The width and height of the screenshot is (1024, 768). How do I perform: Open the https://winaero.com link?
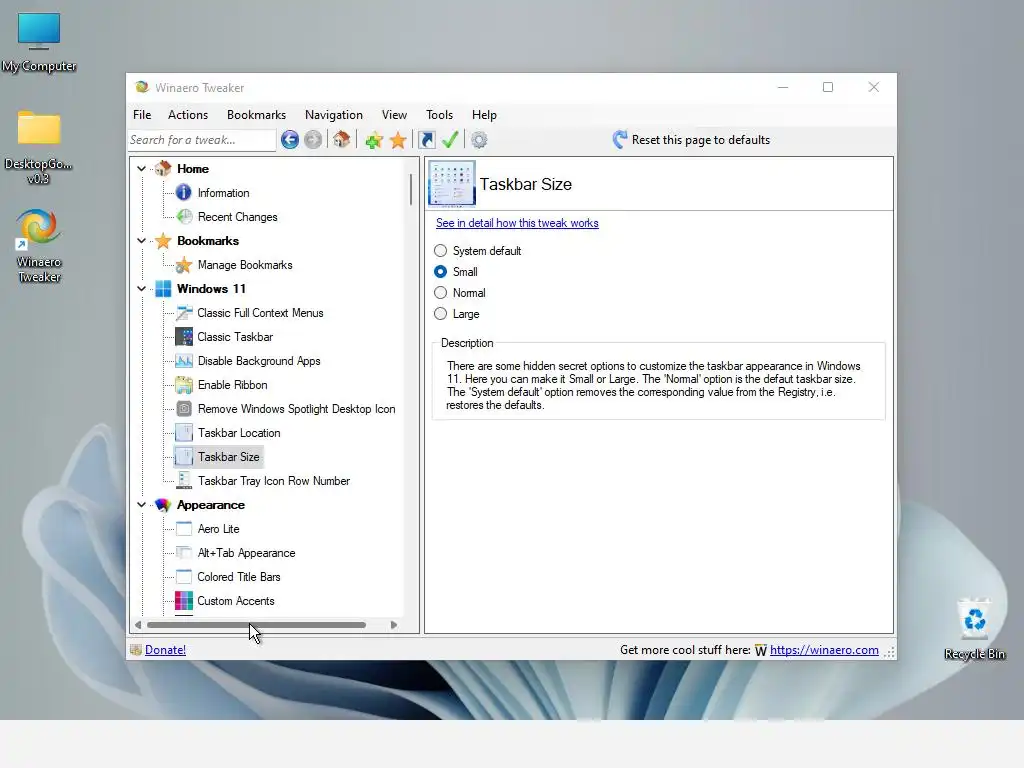pyautogui.click(x=824, y=650)
